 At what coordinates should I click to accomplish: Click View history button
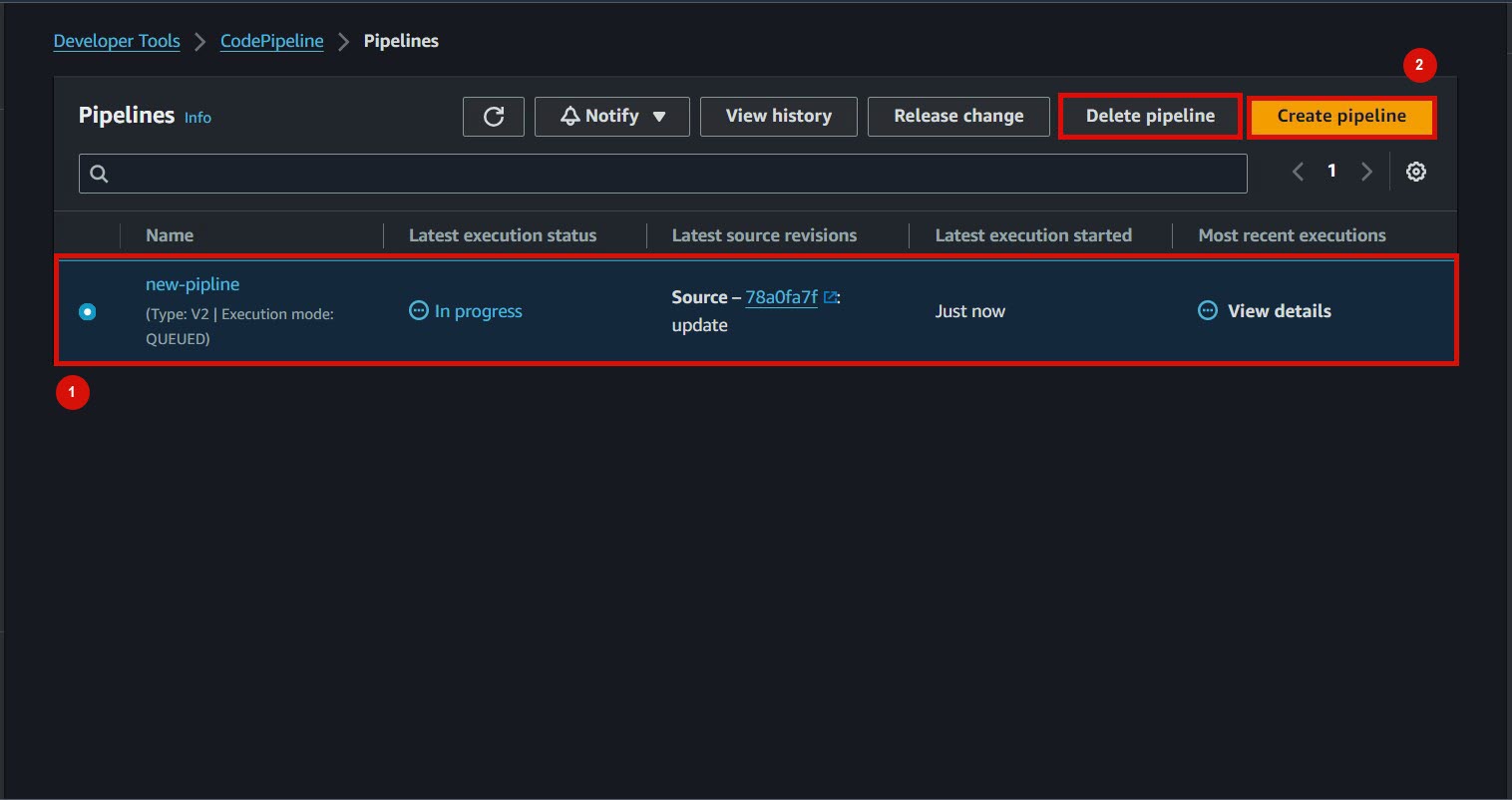point(779,117)
